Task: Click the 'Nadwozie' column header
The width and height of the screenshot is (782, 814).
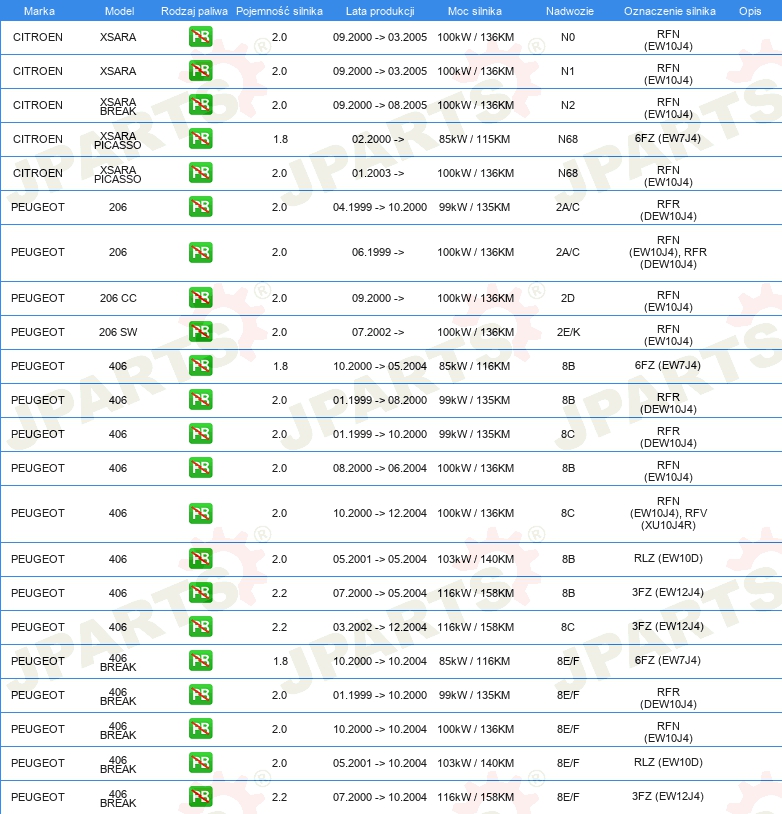Action: pos(570,11)
